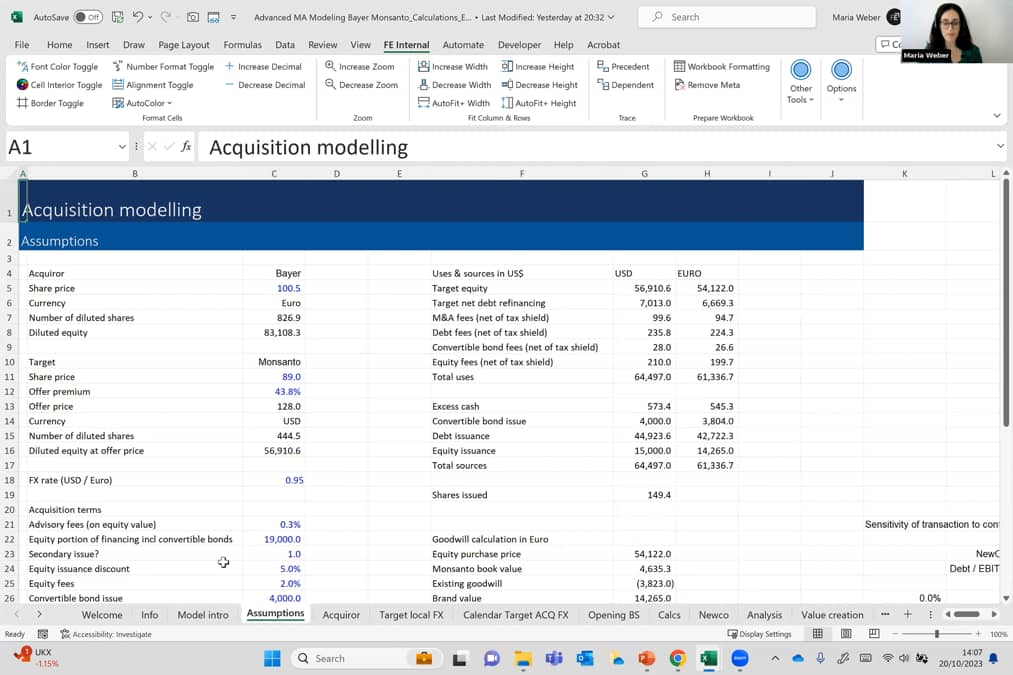Open the AutoColor dropdown
This screenshot has width=1013, height=675.
tap(142, 103)
